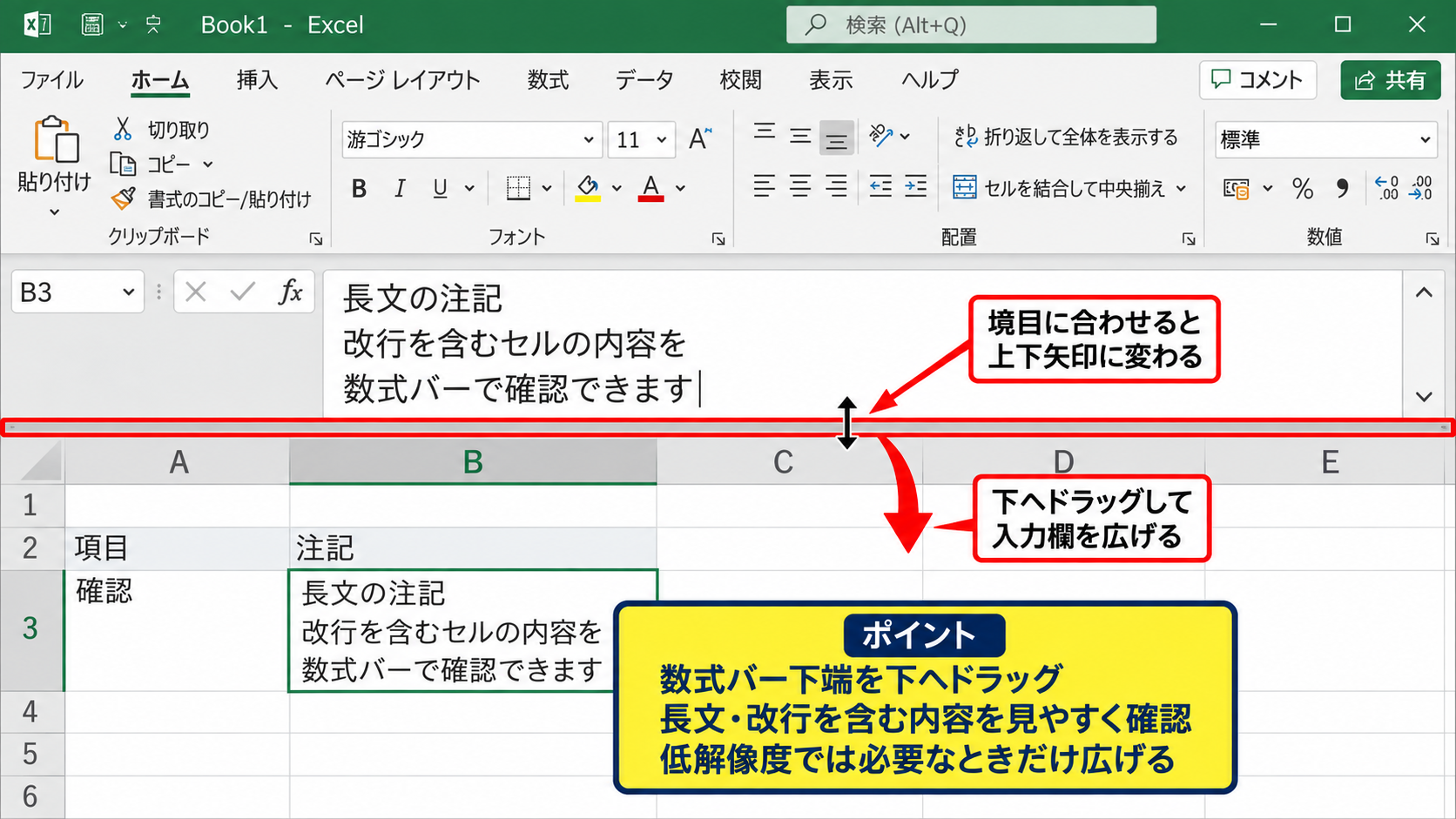Click the accounting number format icon
The width and height of the screenshot is (1456, 819).
1236,188
